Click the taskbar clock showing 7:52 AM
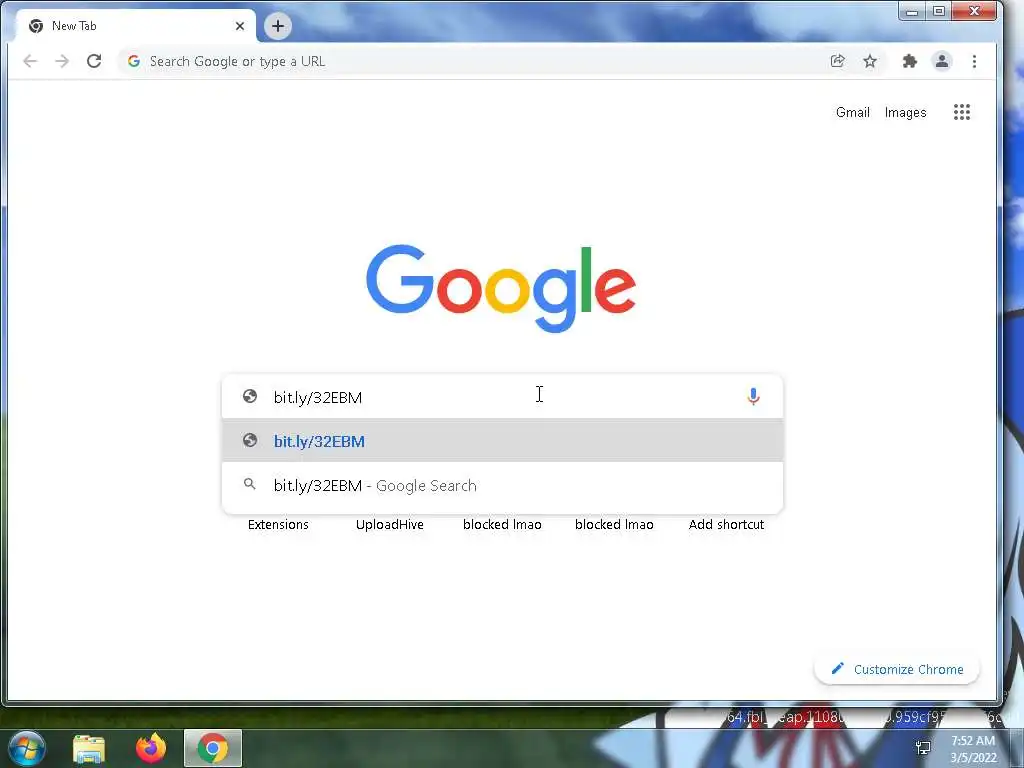Screen dimensions: 1024x768 click(973, 749)
